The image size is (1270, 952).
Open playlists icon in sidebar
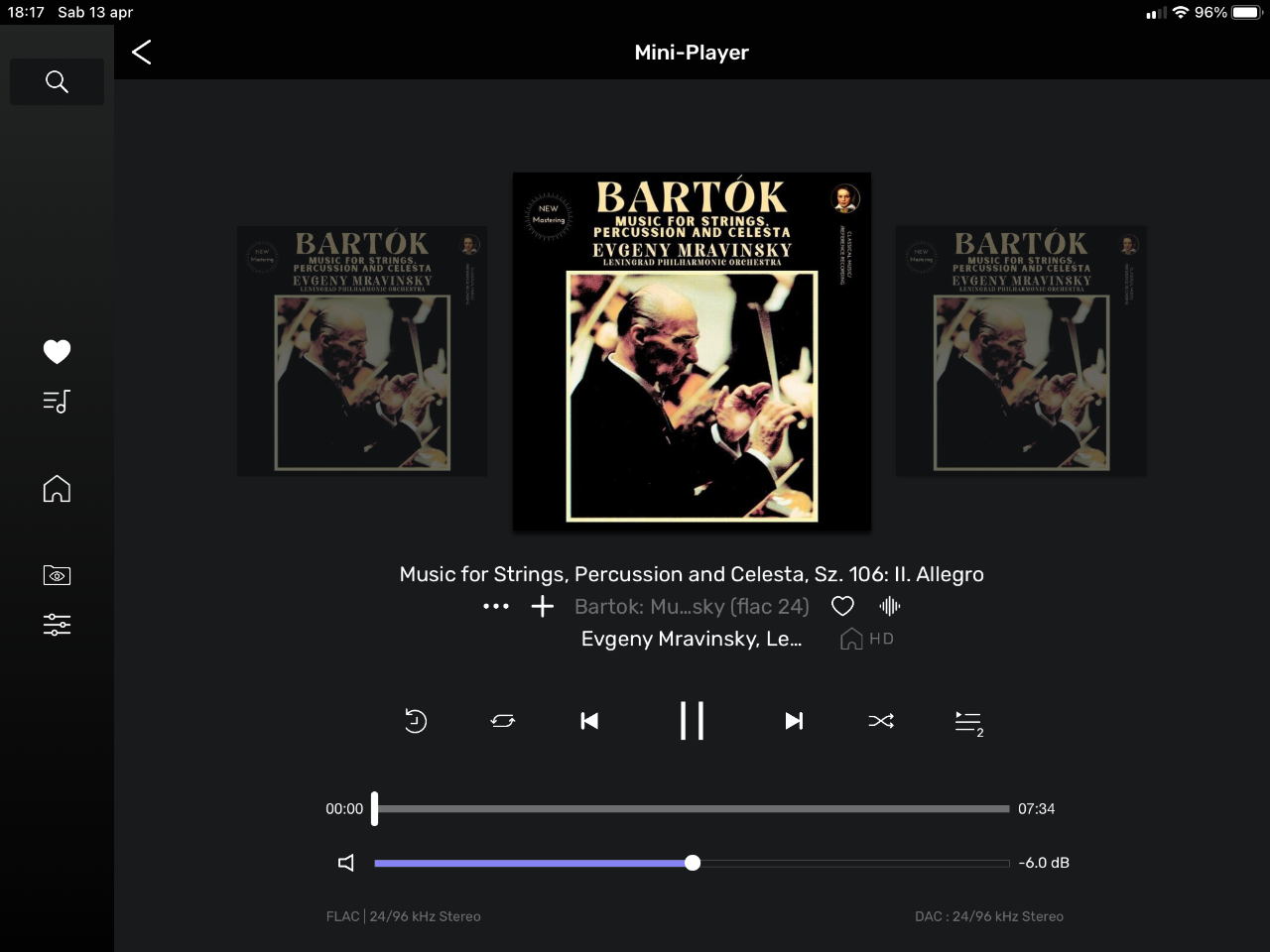point(57,401)
